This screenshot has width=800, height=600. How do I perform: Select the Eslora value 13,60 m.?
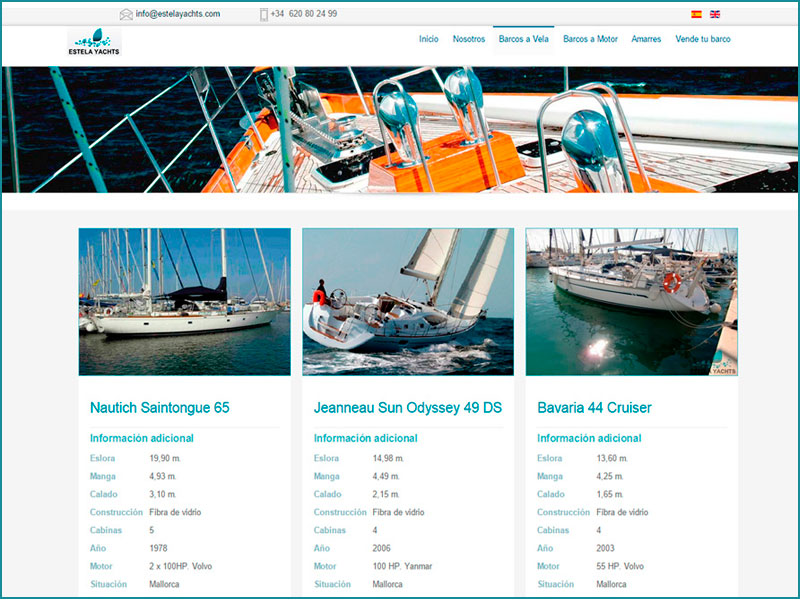612,458
